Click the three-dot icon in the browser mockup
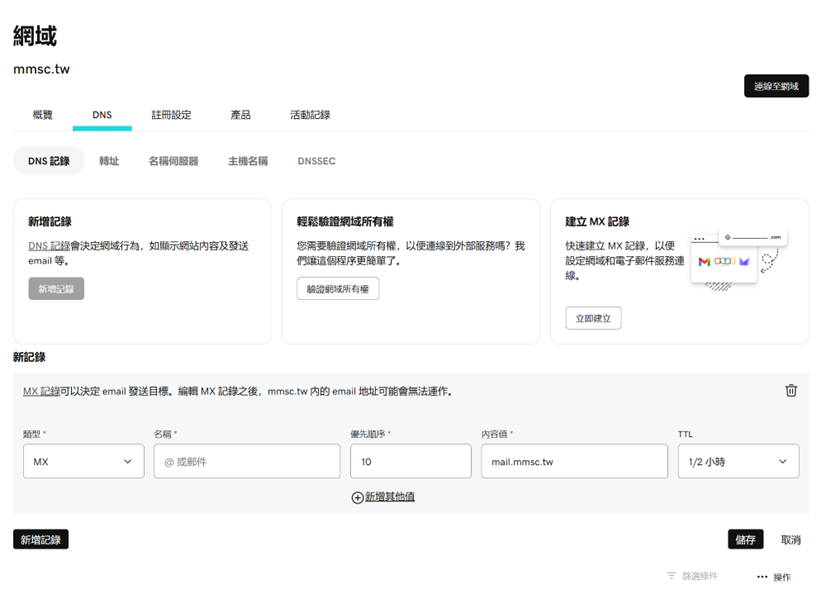Viewport: 831px width, 604px height. point(698,239)
